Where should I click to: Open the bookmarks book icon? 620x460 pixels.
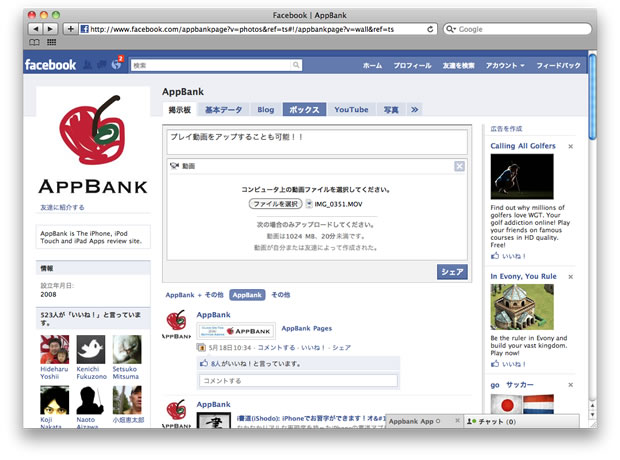pos(34,42)
